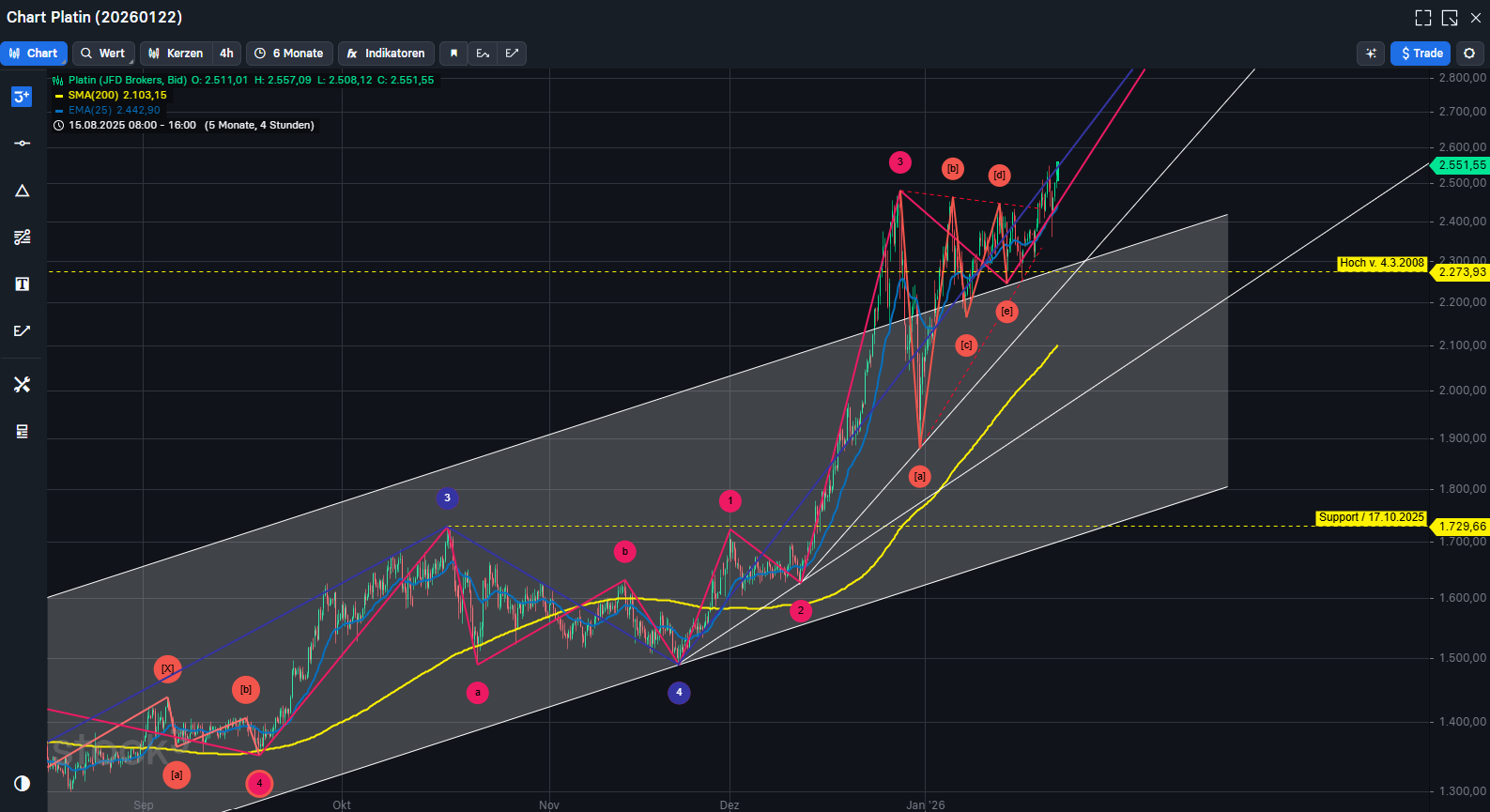The image size is (1490, 812).
Task: Open chart settings gear icon
Action: click(x=1469, y=54)
